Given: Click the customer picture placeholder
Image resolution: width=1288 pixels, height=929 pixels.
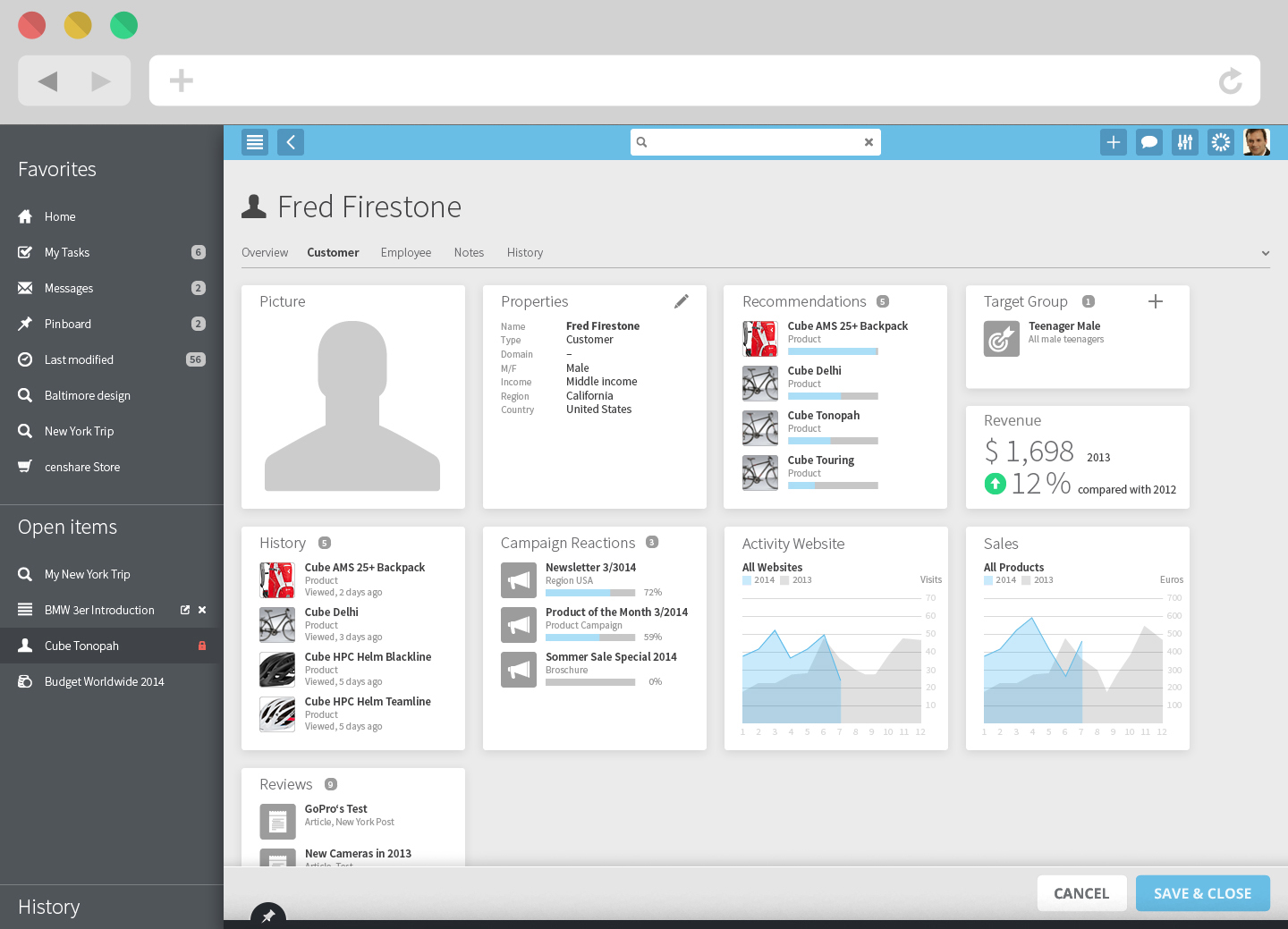Looking at the screenshot, I should click(352, 406).
